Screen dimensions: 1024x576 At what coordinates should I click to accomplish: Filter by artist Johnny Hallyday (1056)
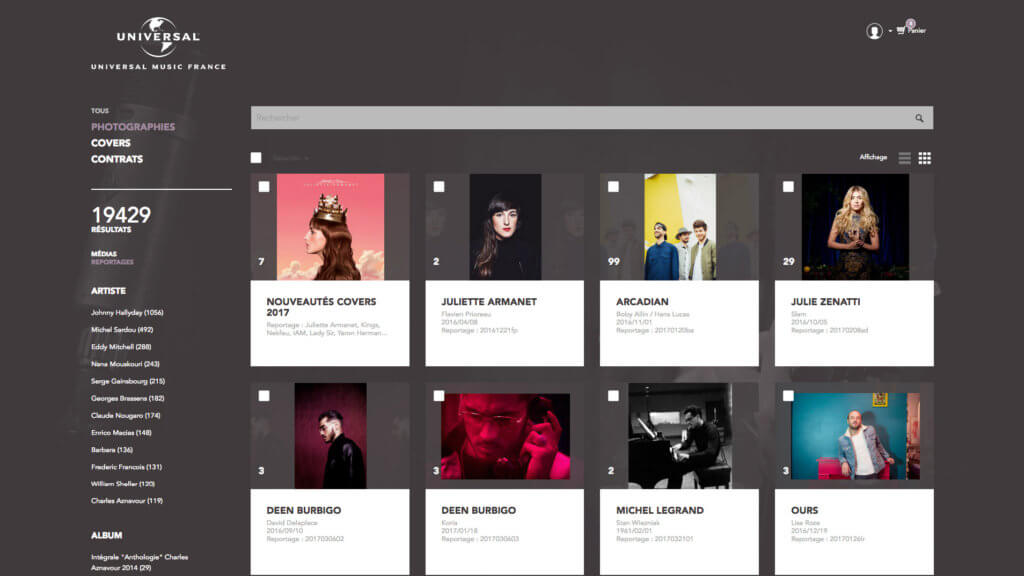click(x=127, y=313)
